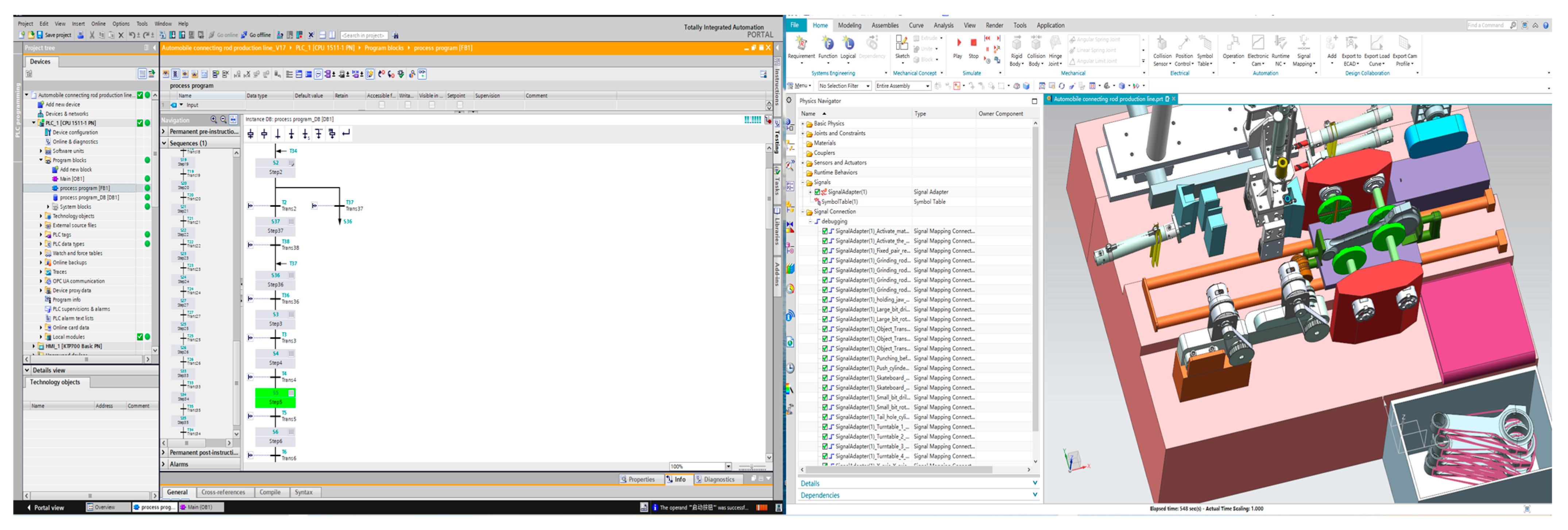Open the Cross-references tab

(x=223, y=492)
